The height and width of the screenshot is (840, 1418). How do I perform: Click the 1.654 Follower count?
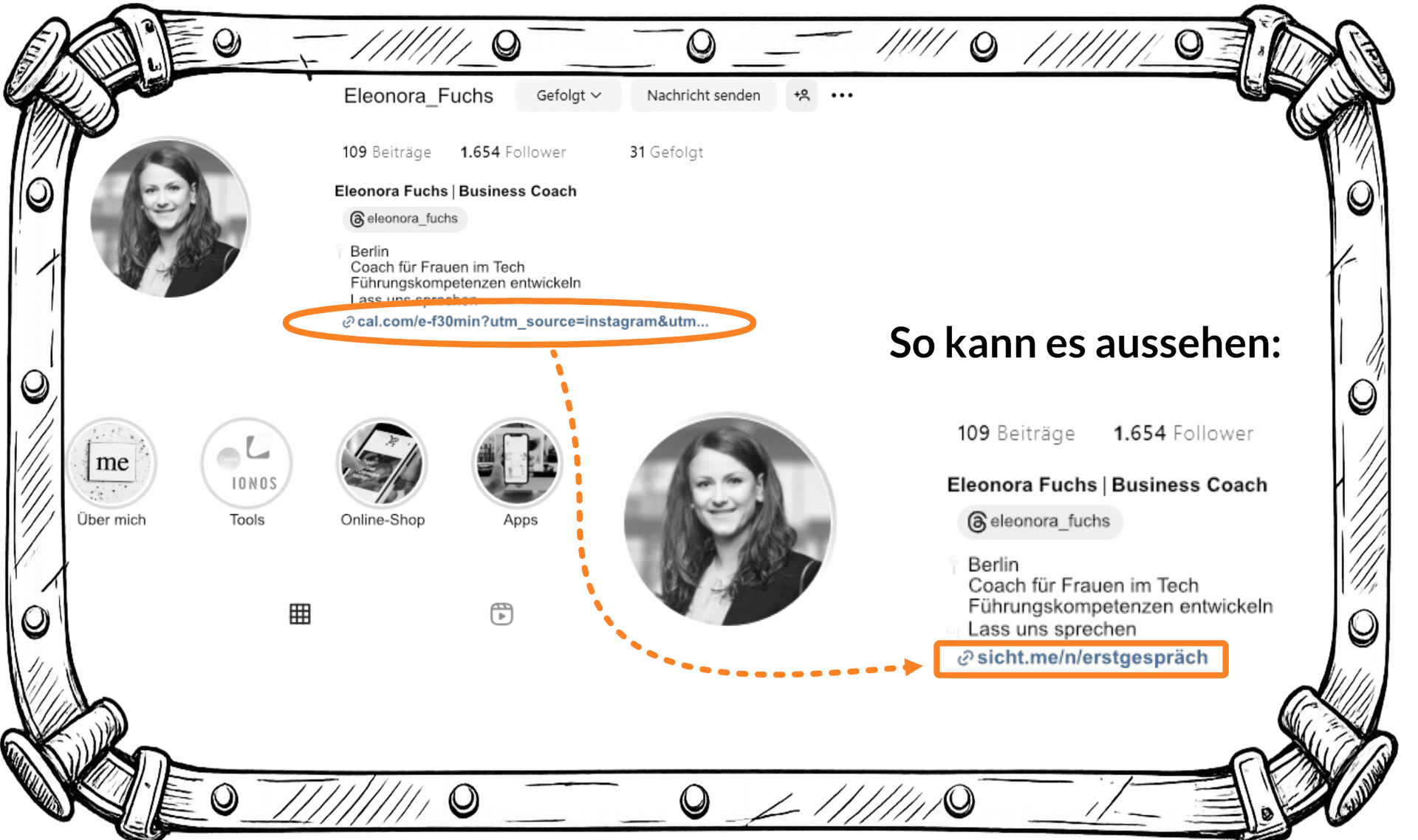tap(513, 152)
